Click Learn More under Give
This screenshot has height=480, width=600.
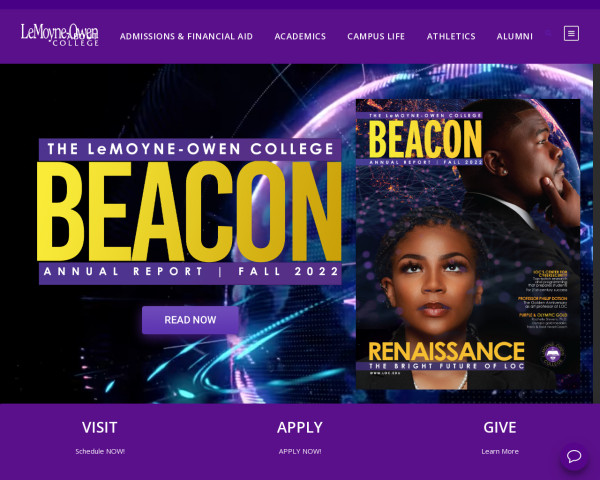pos(500,451)
